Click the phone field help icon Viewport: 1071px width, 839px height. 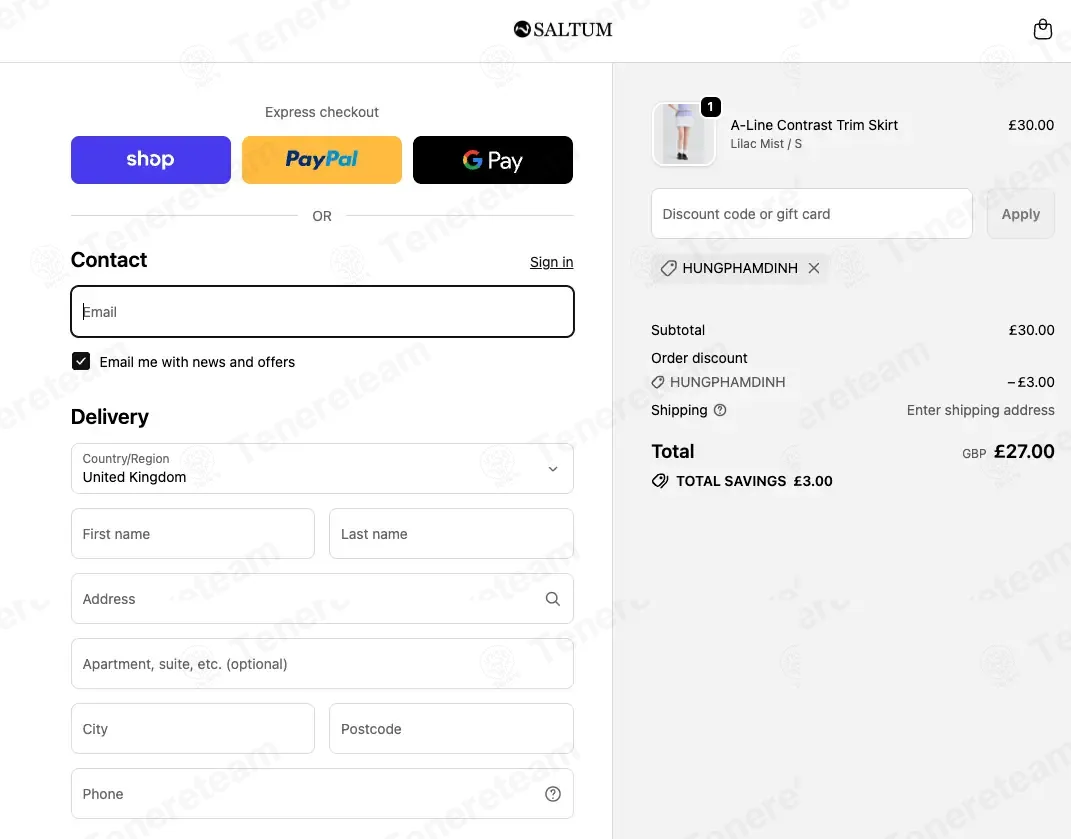pyautogui.click(x=553, y=794)
